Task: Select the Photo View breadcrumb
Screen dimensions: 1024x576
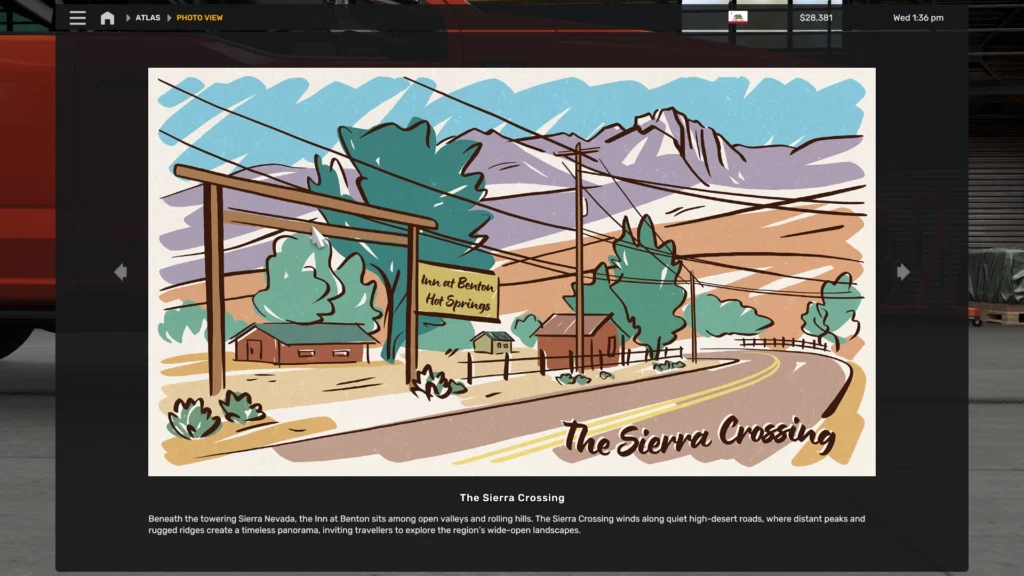Action: click(x=199, y=18)
